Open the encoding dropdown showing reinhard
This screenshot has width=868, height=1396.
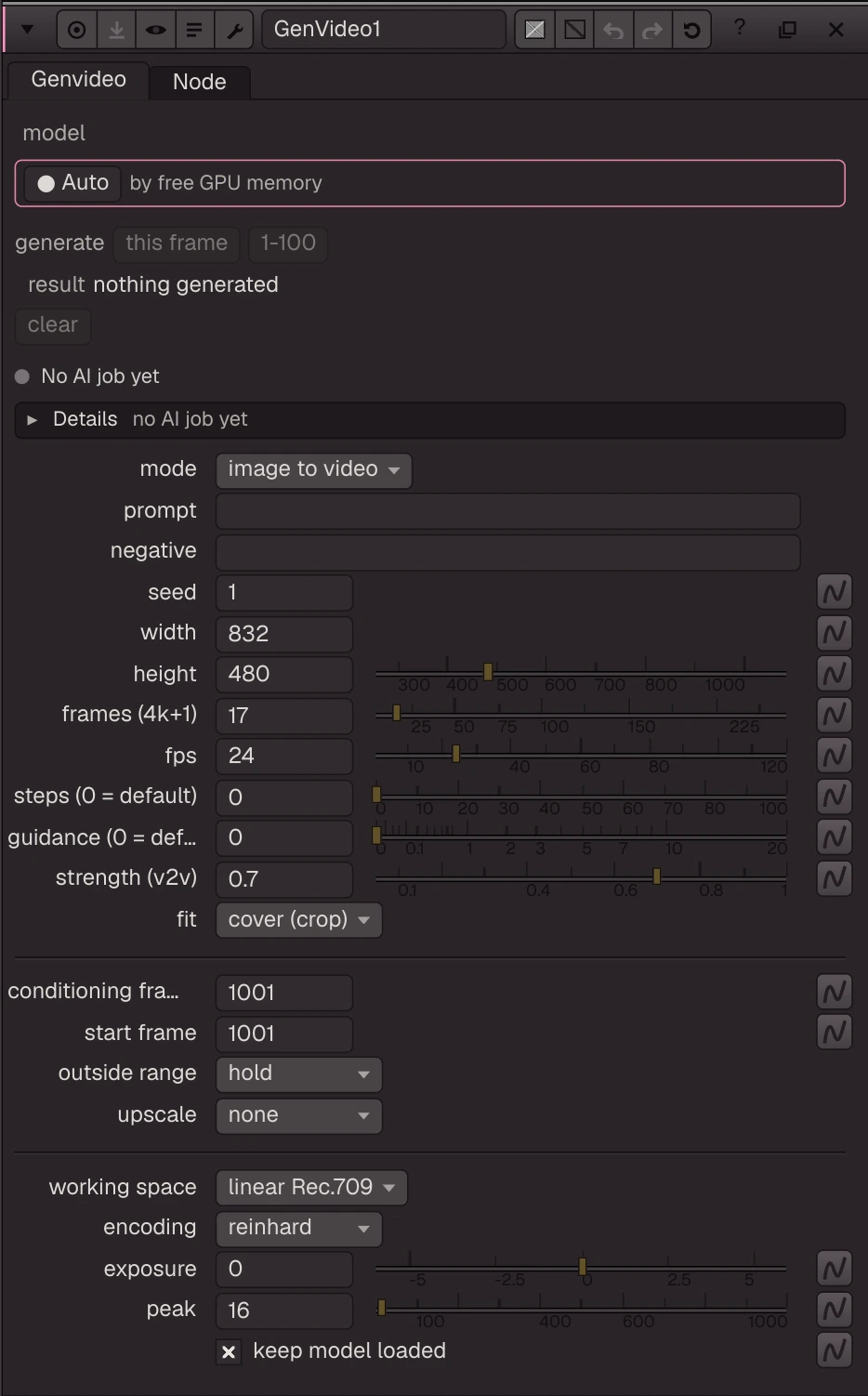299,1228
